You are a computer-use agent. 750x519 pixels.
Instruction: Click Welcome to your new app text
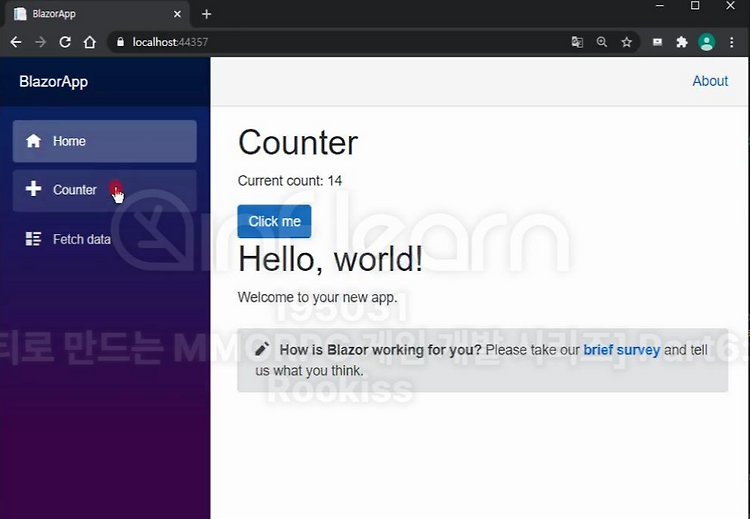point(318,297)
